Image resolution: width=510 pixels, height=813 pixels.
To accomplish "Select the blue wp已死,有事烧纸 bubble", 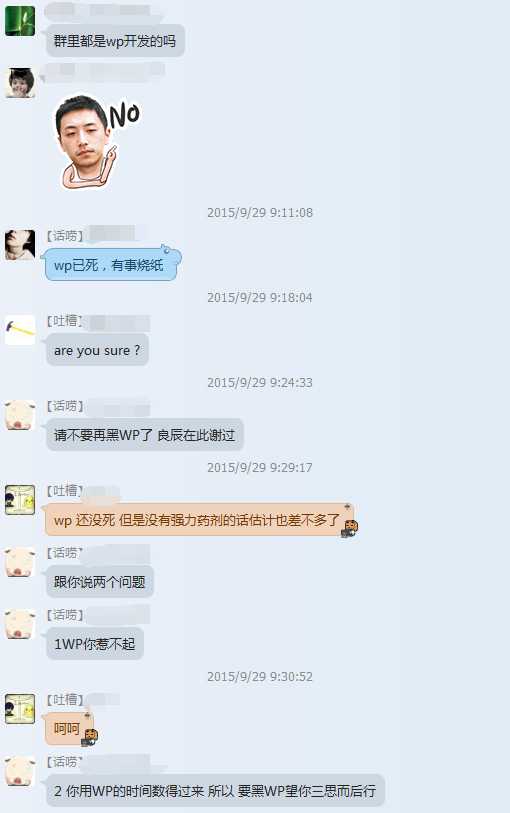I will 111,264.
